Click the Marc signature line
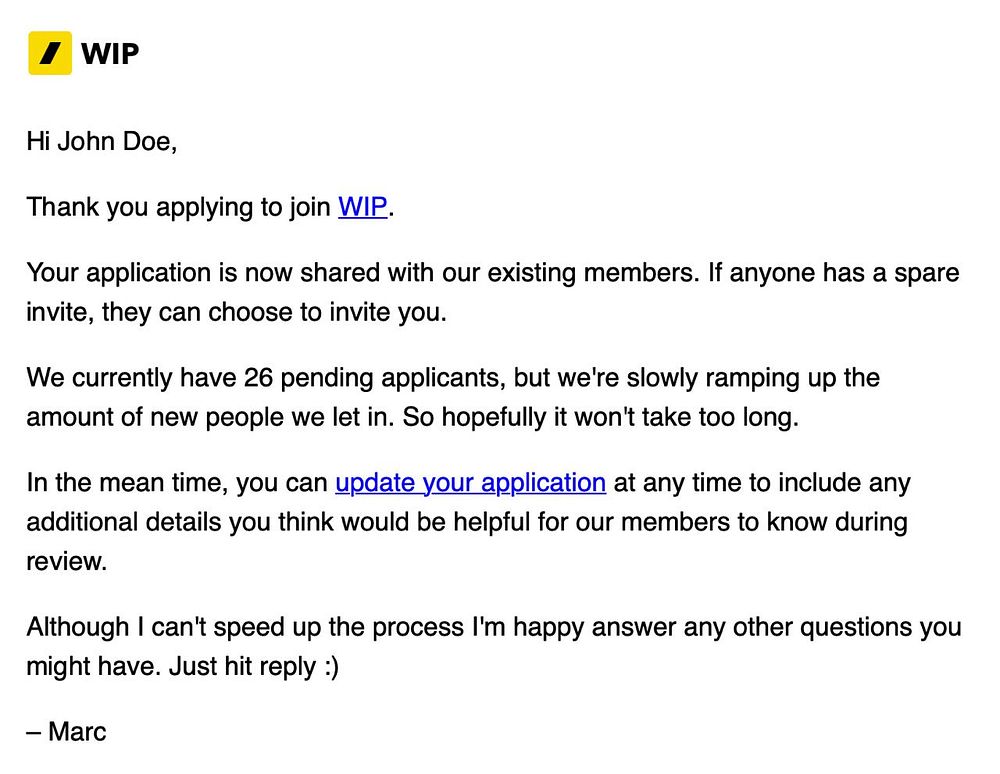The width and height of the screenshot is (1000, 774). click(x=66, y=732)
